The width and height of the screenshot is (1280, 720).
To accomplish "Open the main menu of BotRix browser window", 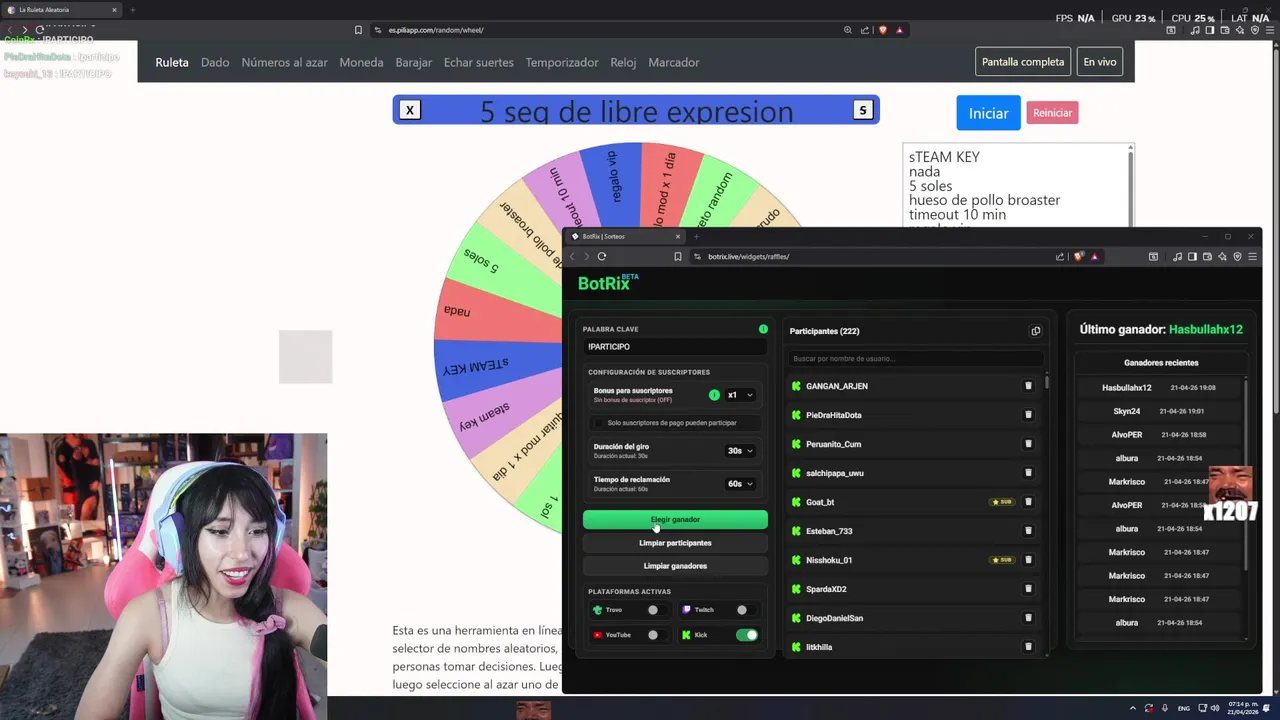I will (1252, 257).
